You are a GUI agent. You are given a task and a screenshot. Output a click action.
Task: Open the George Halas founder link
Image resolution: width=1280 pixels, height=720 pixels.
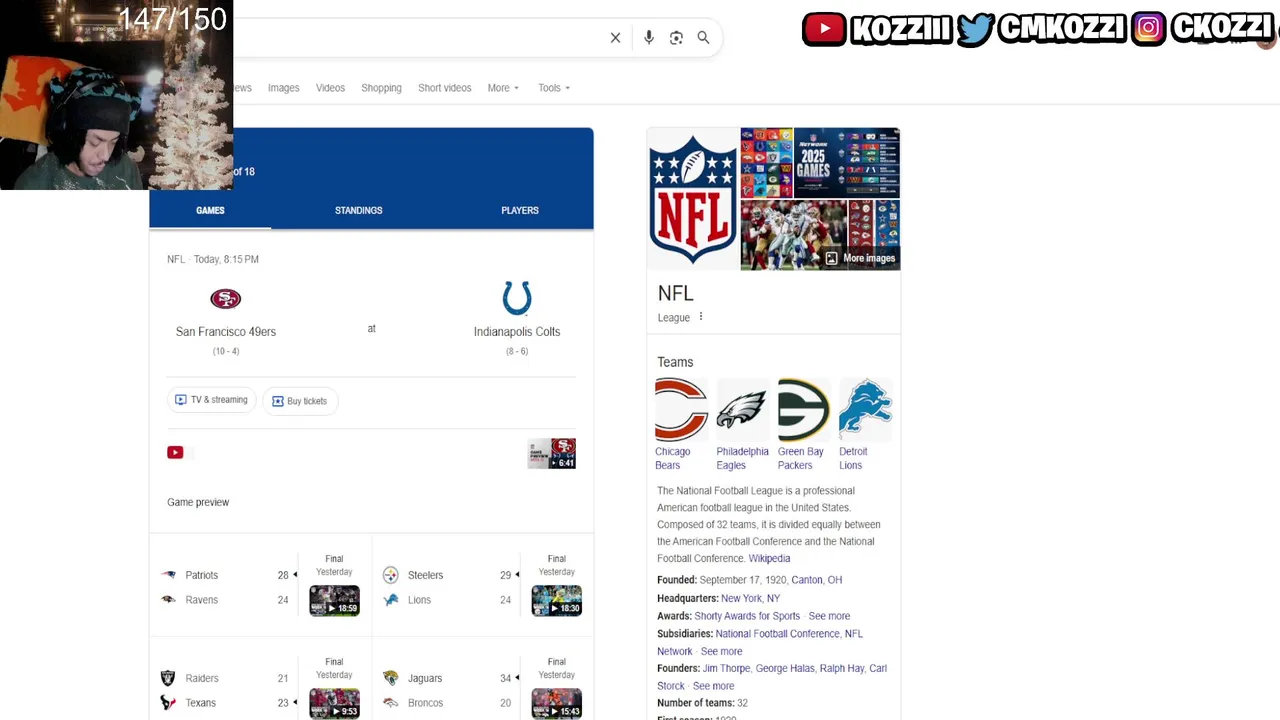(x=785, y=668)
